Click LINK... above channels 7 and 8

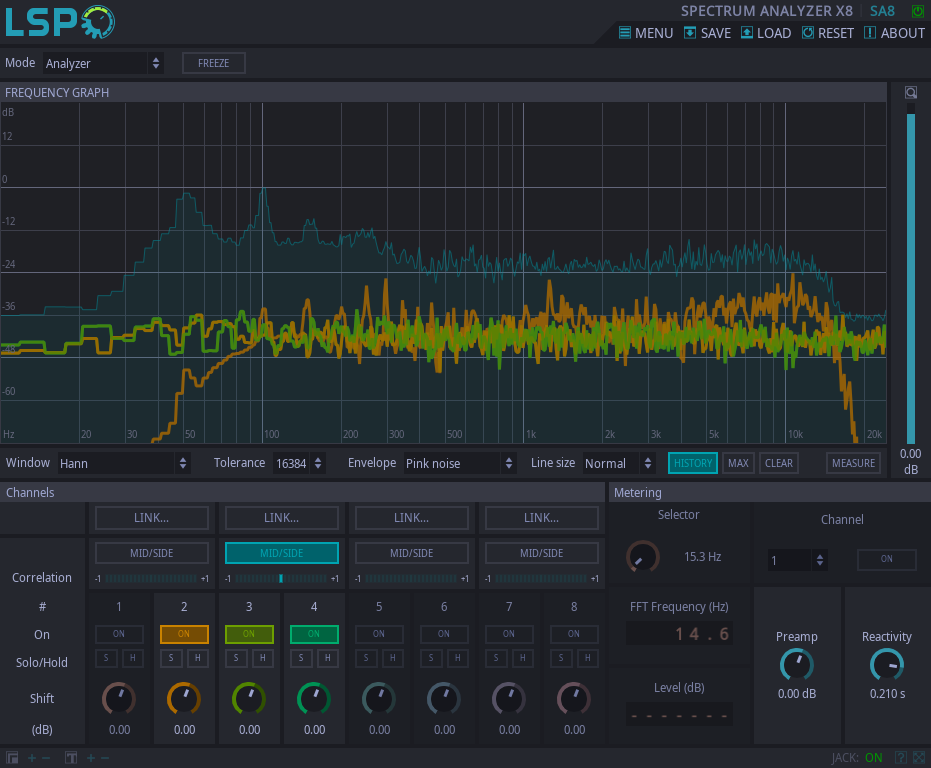(x=542, y=518)
